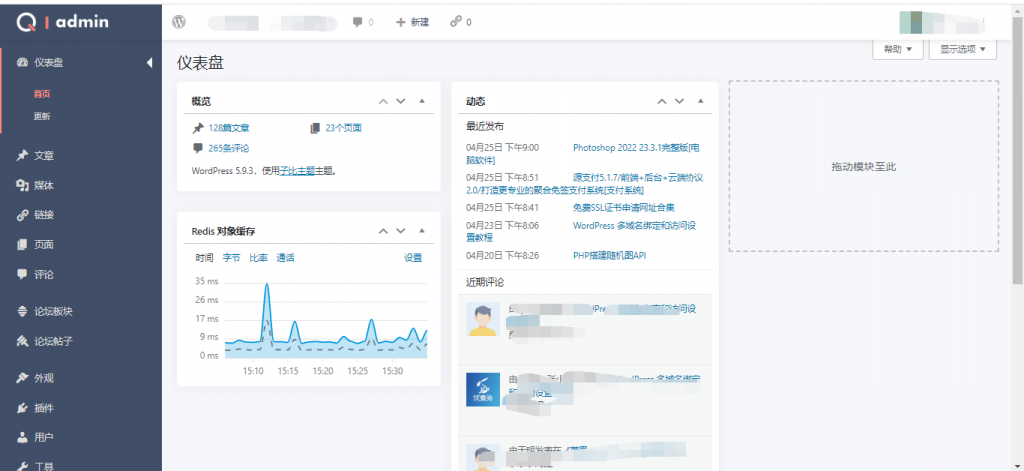Screen dimensions: 1024x471
Task: Click the 页面 pages icon in sidebar
Action: pyautogui.click(x=22, y=245)
